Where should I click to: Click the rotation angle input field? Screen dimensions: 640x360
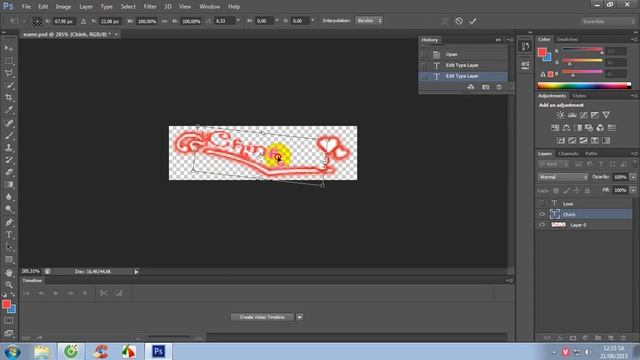(224, 21)
